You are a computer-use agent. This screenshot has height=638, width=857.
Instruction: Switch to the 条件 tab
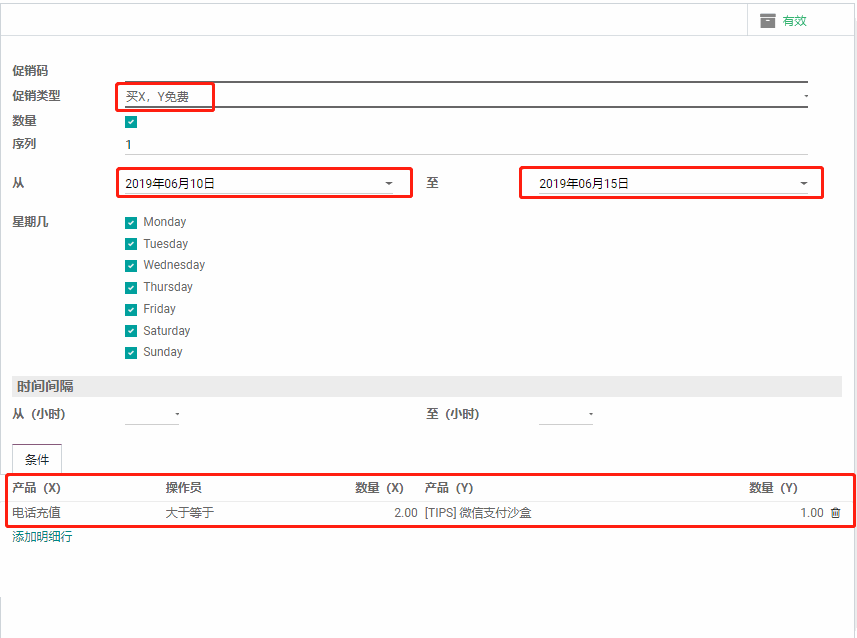point(37,460)
